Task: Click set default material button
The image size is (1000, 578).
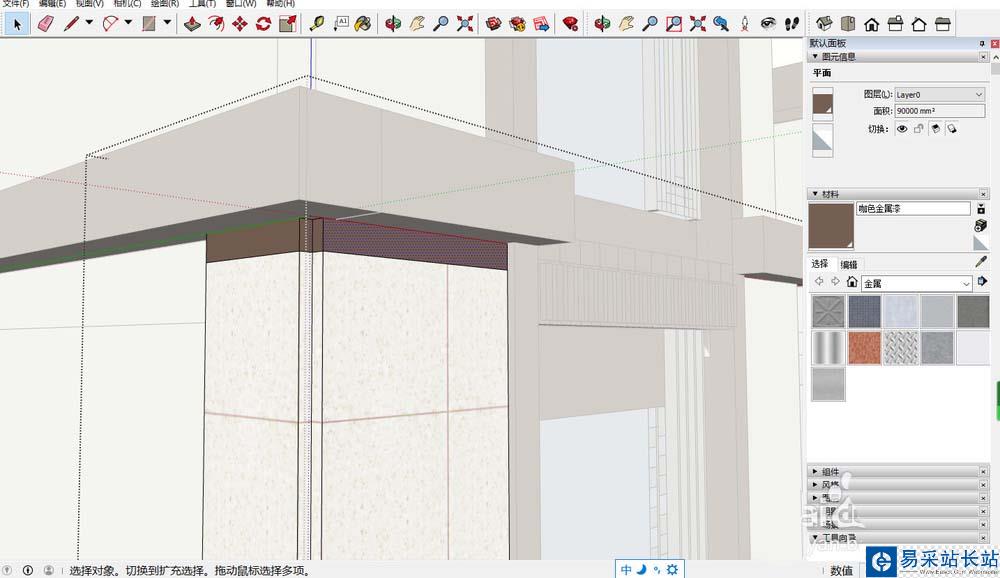Action: pos(981,242)
